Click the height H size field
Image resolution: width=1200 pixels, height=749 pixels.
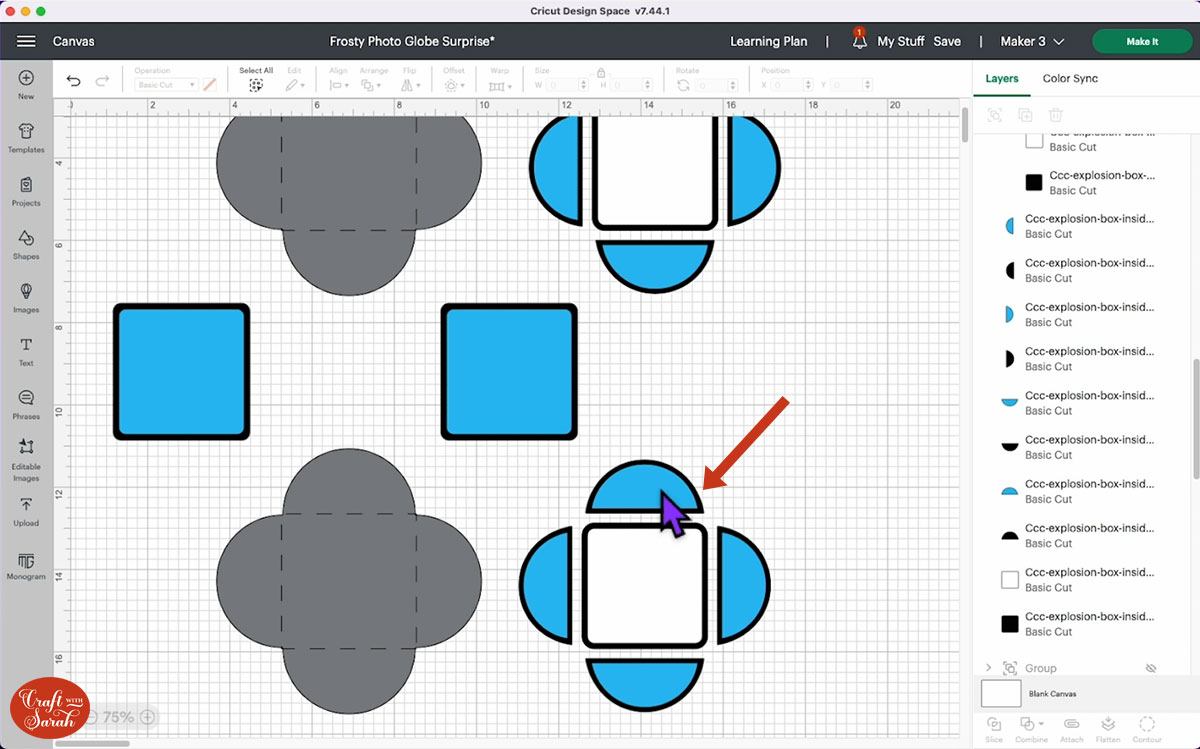633,86
